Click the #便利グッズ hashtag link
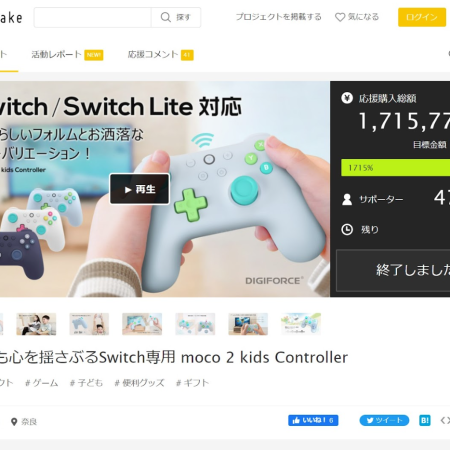The image size is (450, 450). tap(139, 383)
